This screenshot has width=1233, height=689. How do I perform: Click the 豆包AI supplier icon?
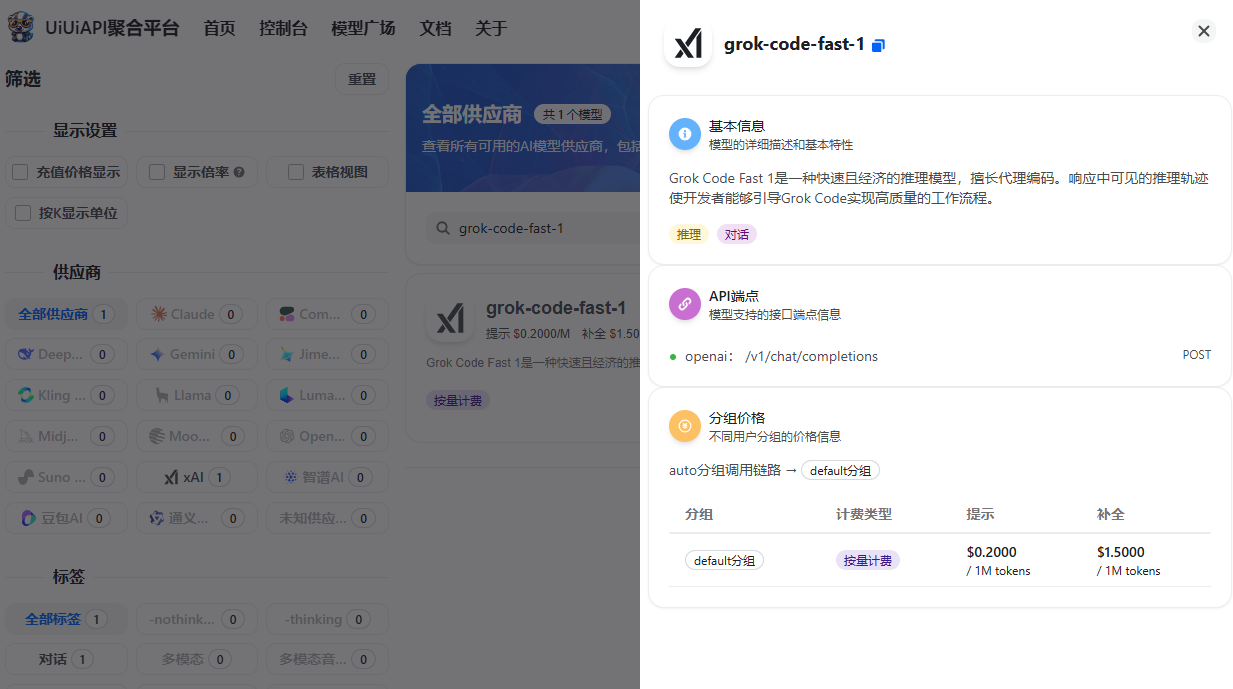27,518
